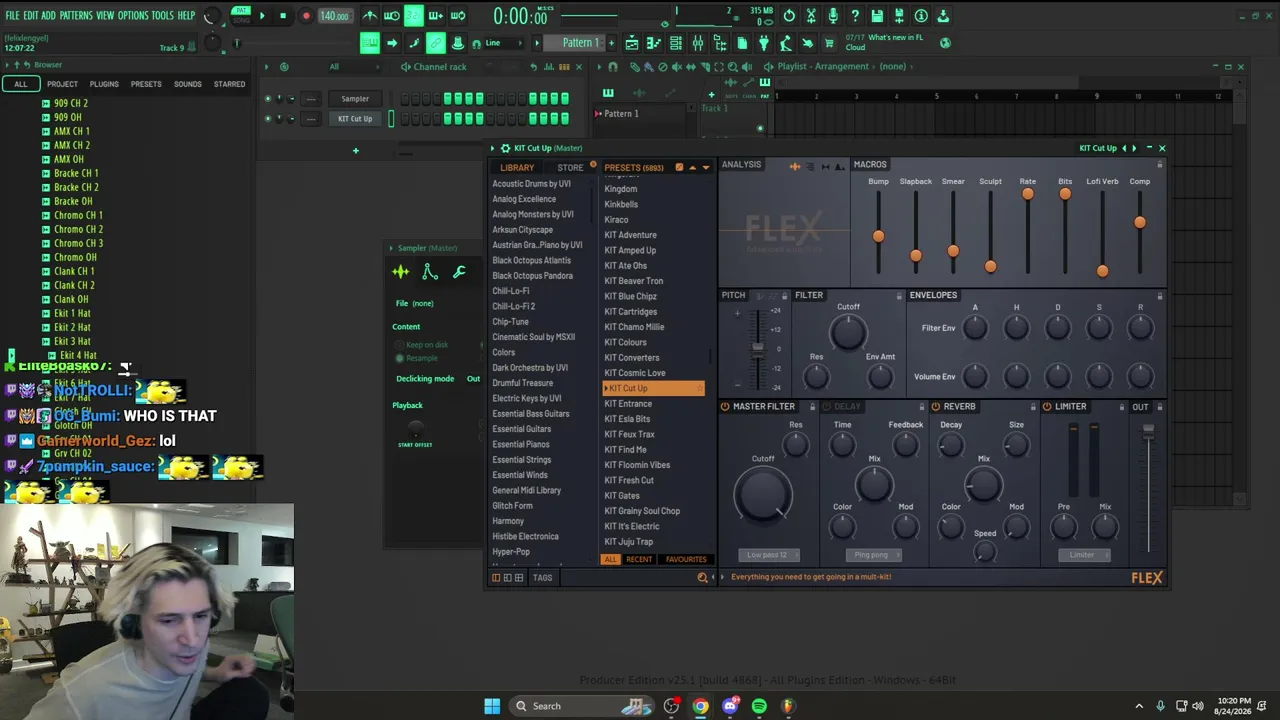The height and width of the screenshot is (720, 1280).
Task: Show ALL presets in FLEX
Action: pos(611,560)
